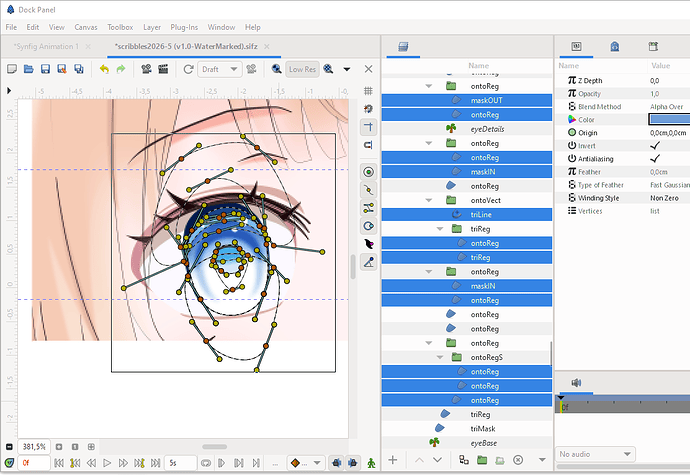Toggle animation mode green figure icon

pyautogui.click(x=372, y=463)
